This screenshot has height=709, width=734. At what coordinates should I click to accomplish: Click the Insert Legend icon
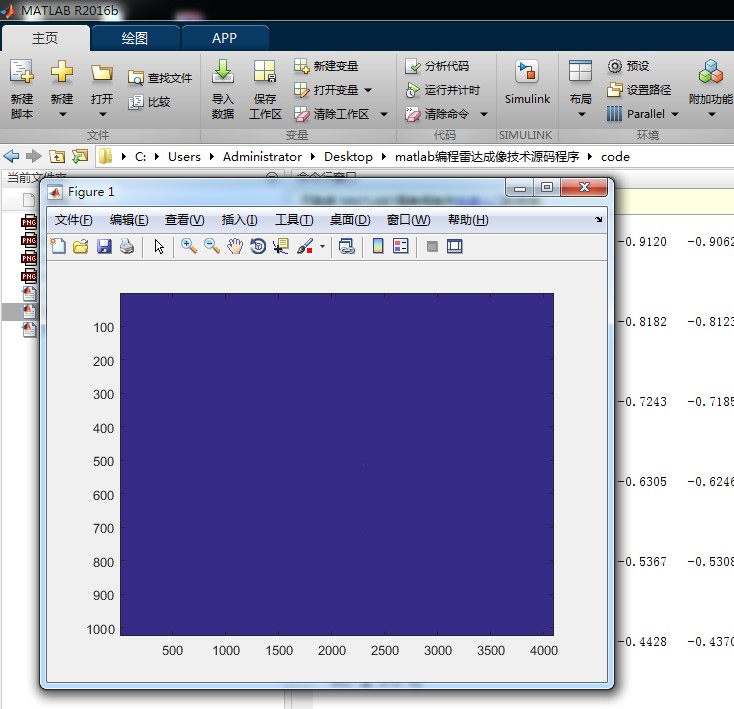(x=401, y=246)
